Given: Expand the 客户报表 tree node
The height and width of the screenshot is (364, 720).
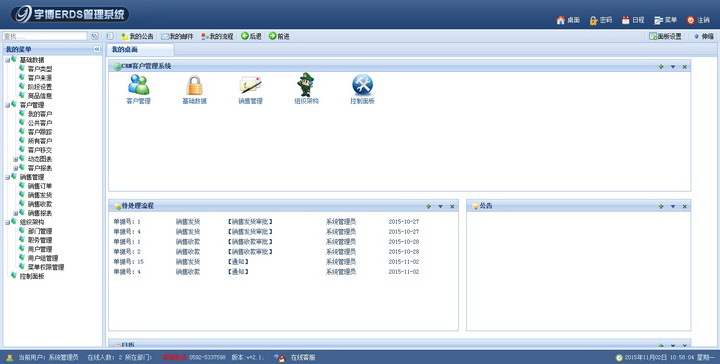Looking at the screenshot, I should click(16, 168).
